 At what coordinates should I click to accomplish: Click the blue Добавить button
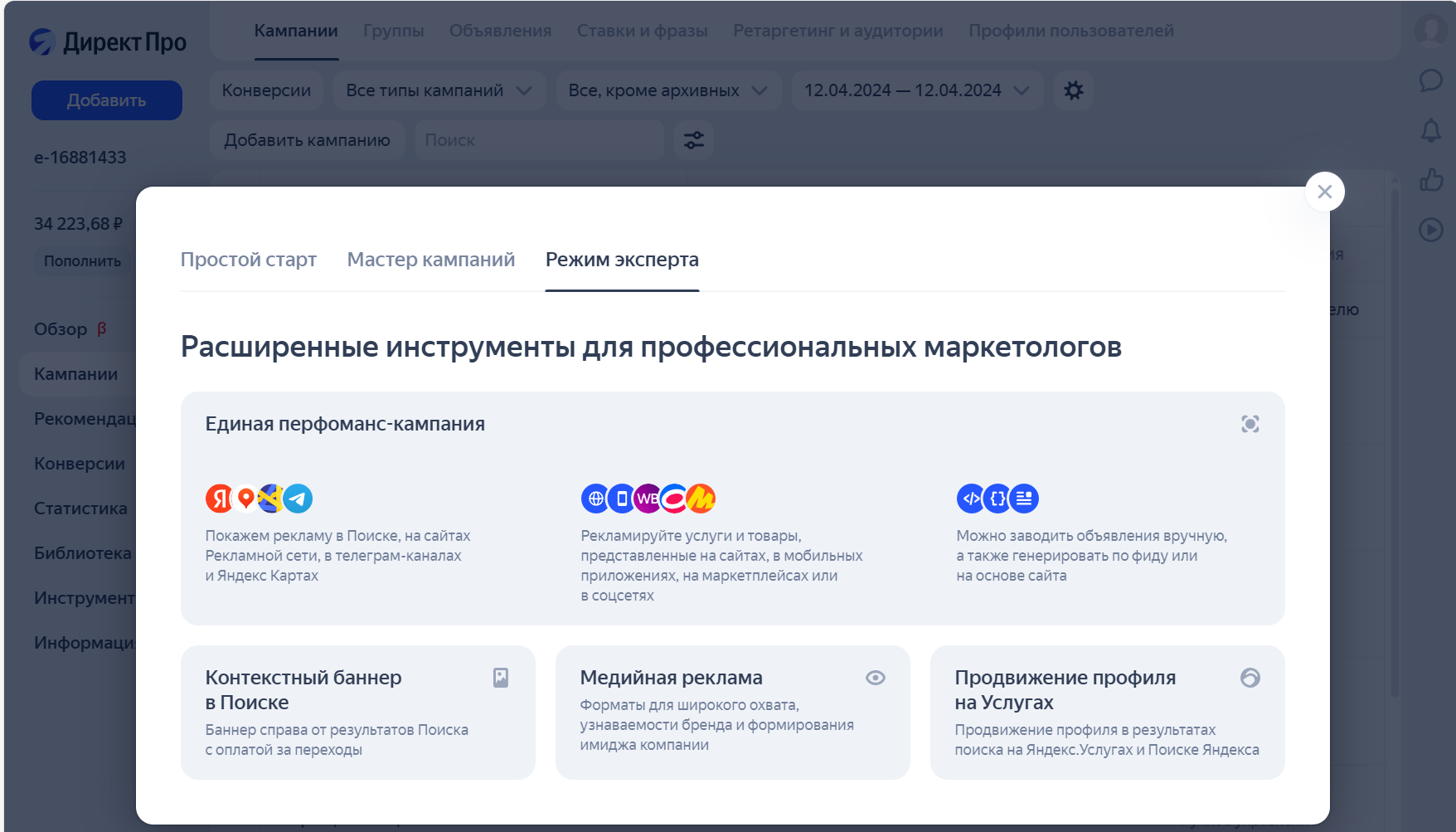click(107, 100)
